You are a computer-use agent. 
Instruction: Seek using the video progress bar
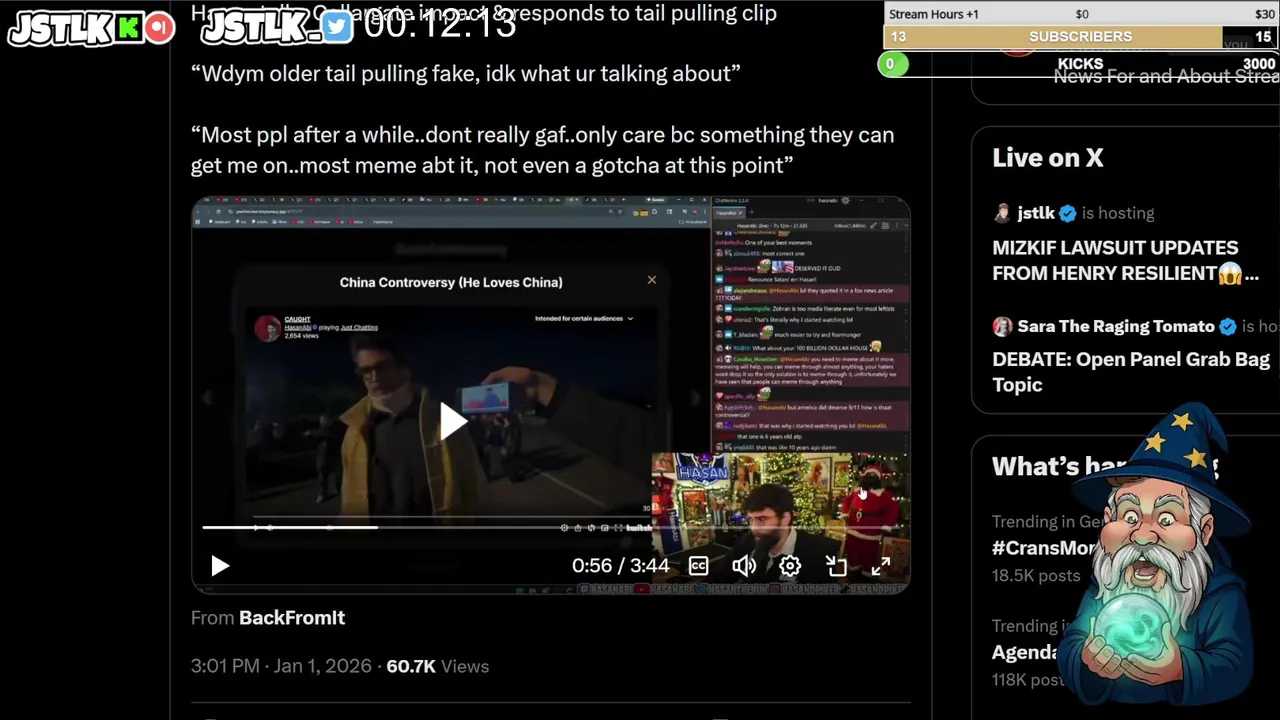[x=550, y=527]
